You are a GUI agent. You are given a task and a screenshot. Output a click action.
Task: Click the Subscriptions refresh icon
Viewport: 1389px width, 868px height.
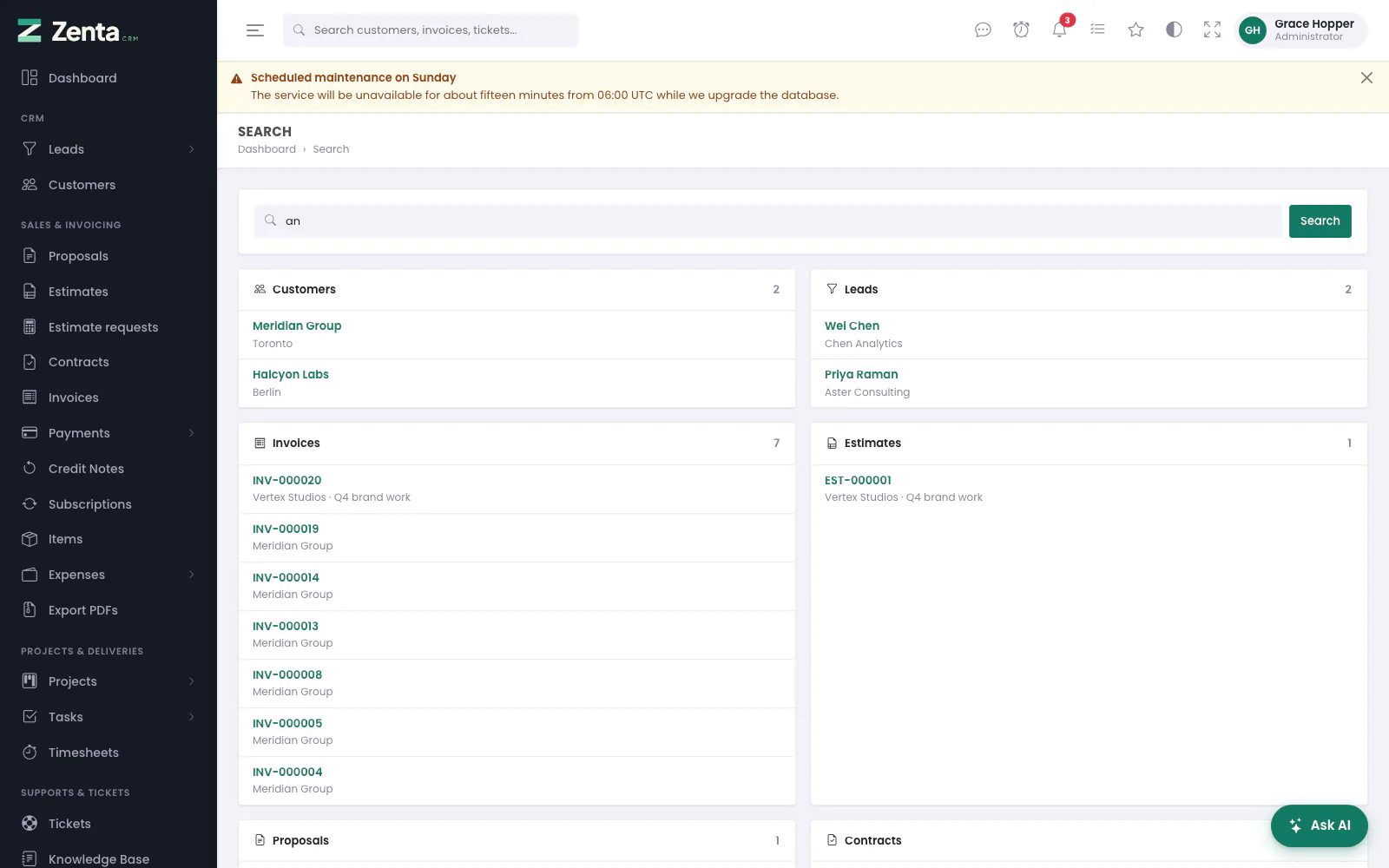tap(30, 504)
